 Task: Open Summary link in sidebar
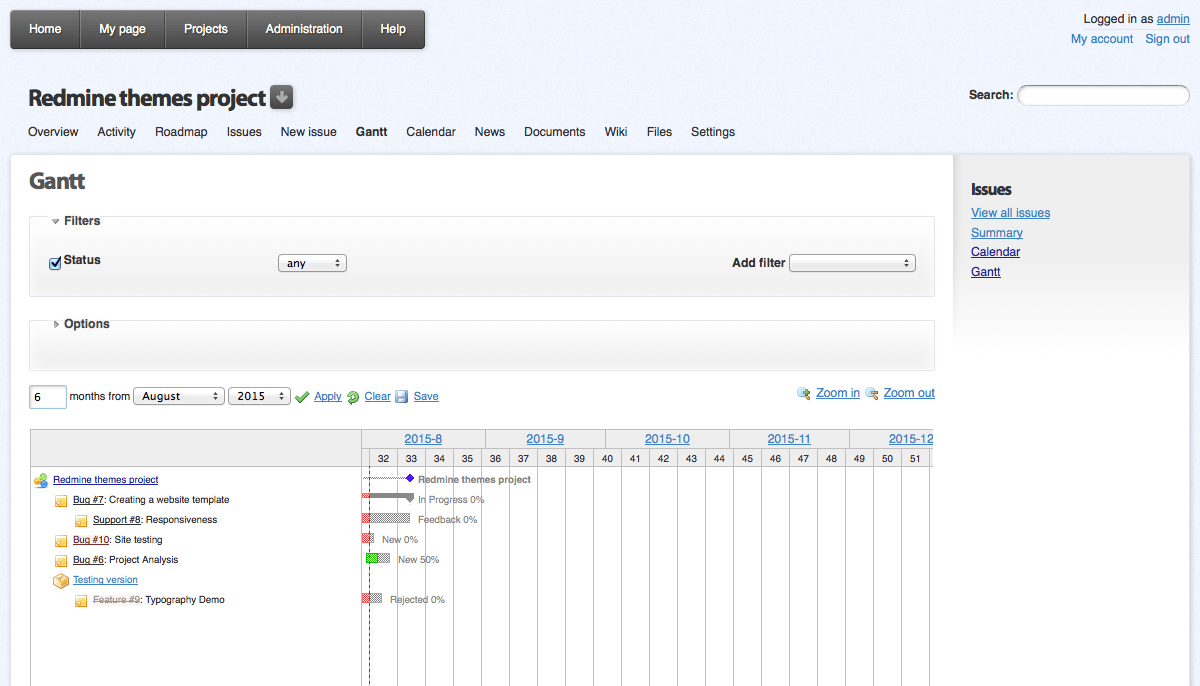(997, 233)
